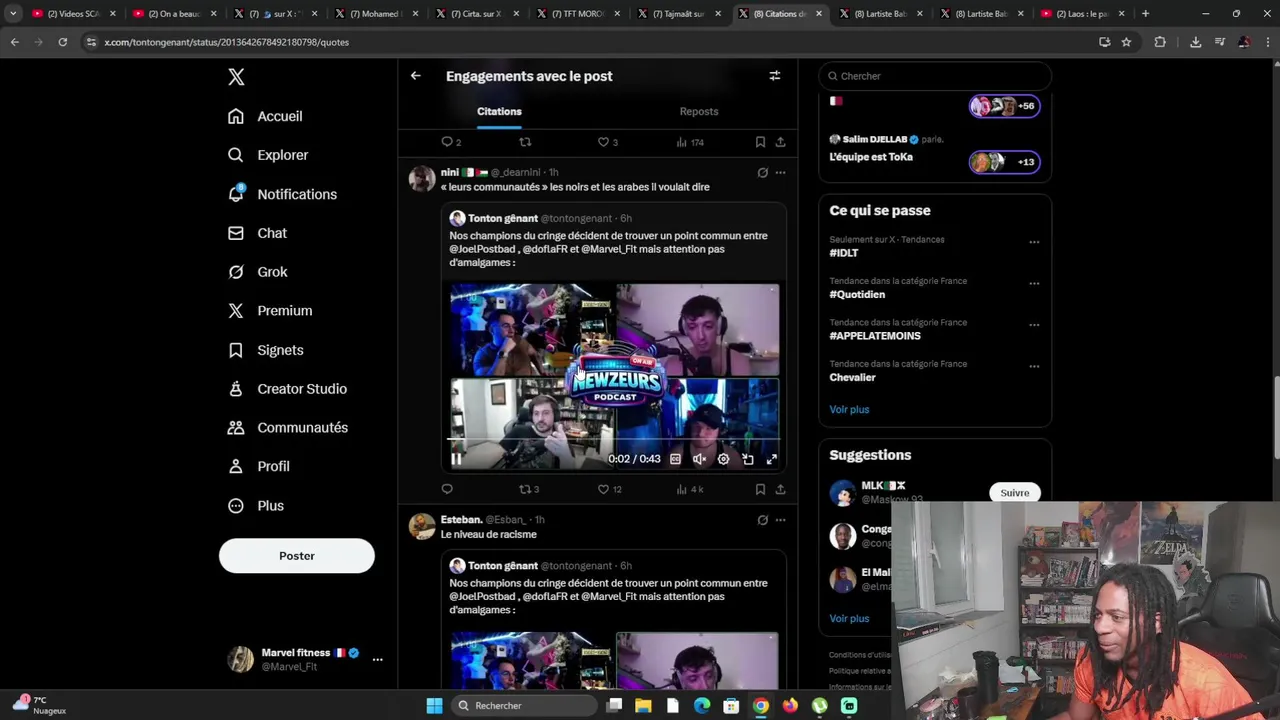Viewport: 1280px width, 720px height.
Task: Switch to the Reposts tab
Action: (x=699, y=111)
